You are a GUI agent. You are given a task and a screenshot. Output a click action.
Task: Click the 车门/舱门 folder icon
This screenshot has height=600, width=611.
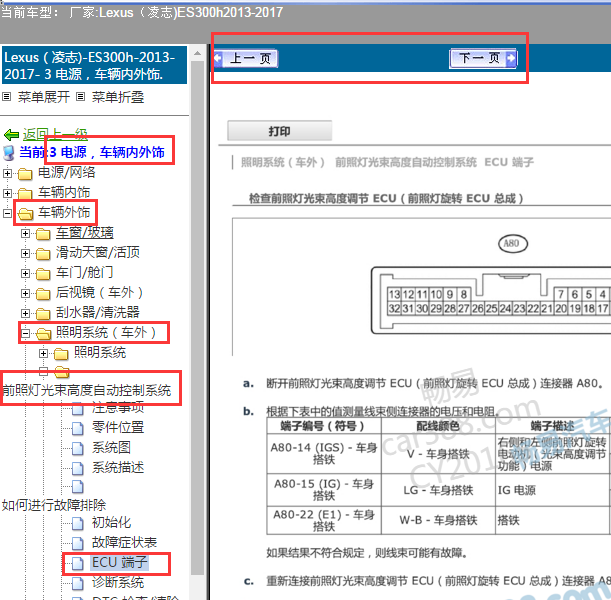[43, 274]
